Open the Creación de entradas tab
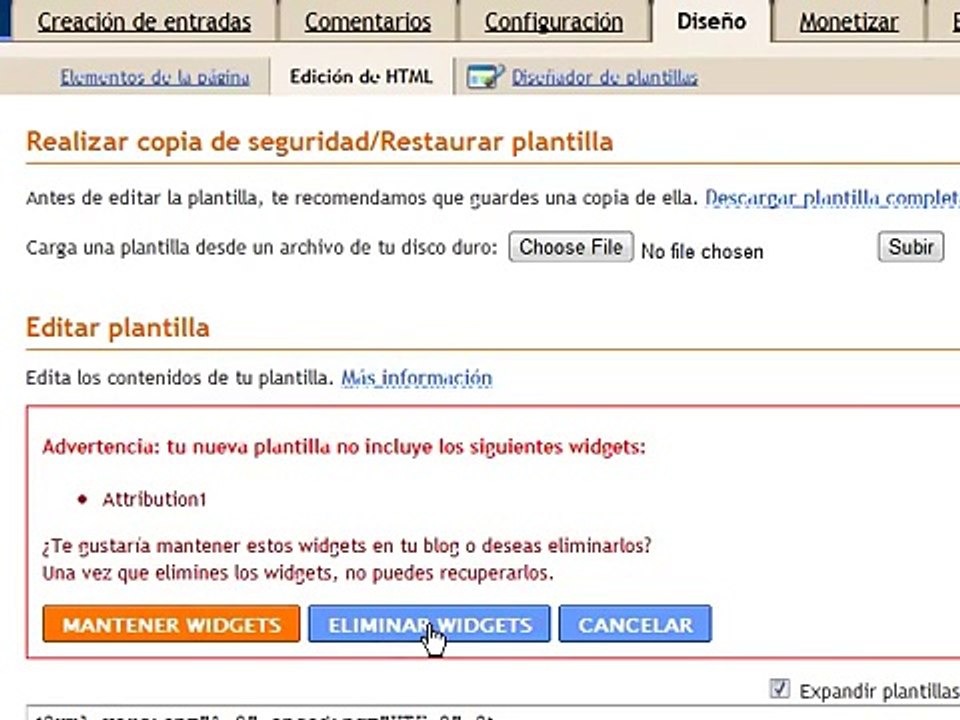This screenshot has height=720, width=960. coord(144,22)
